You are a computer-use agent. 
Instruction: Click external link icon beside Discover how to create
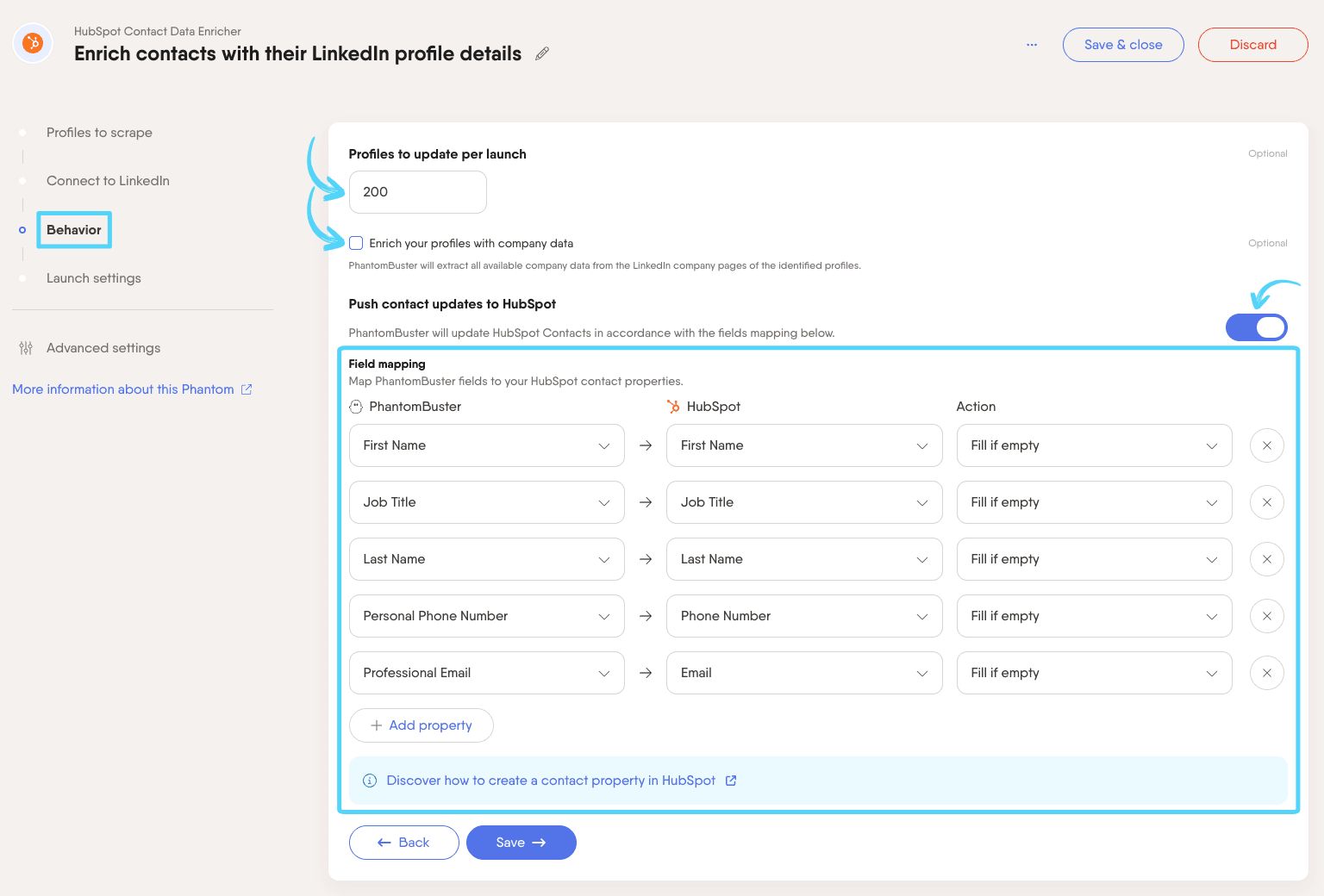[731, 781]
